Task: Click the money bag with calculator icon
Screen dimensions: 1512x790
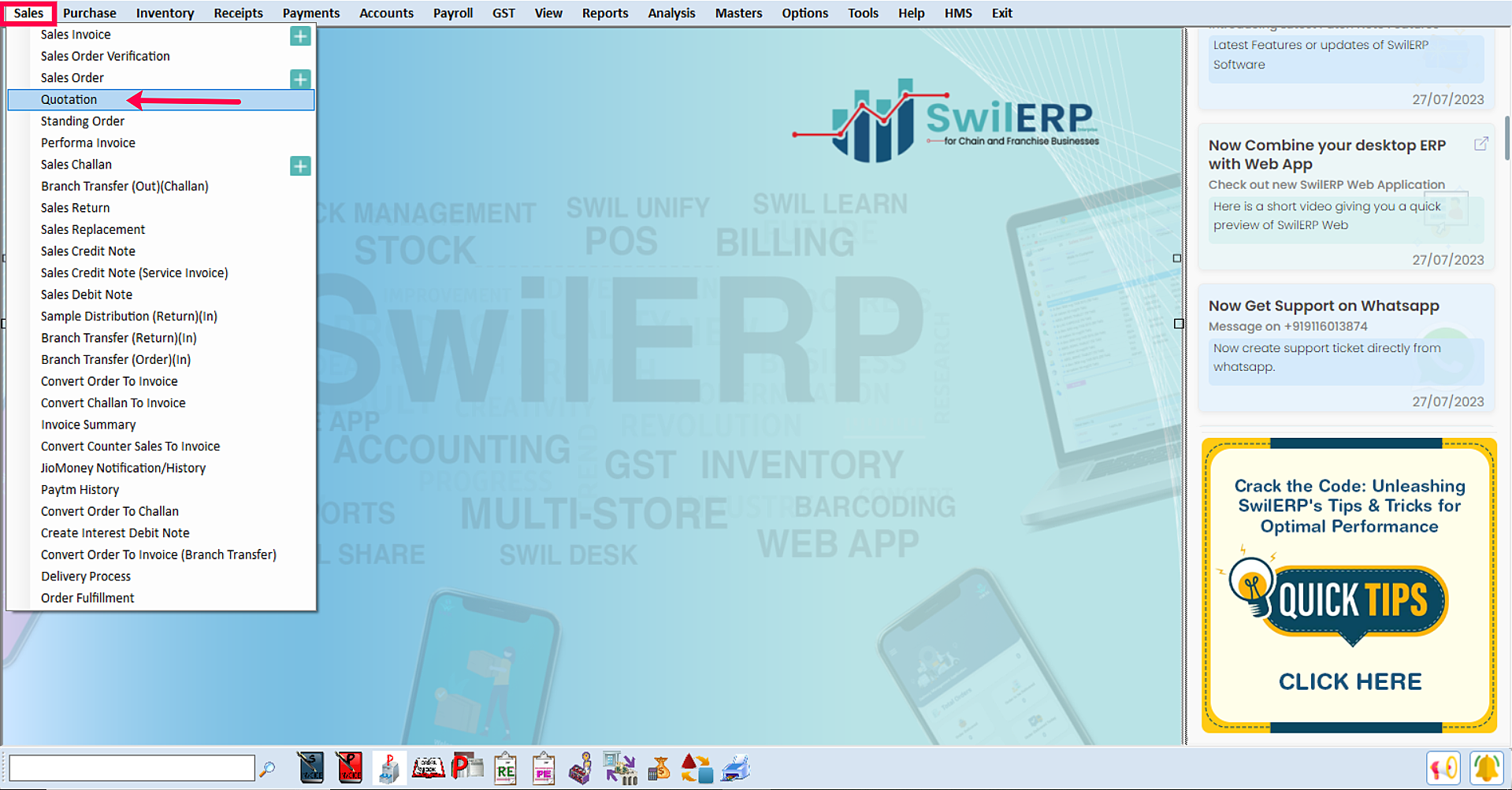Action: pyautogui.click(x=659, y=769)
